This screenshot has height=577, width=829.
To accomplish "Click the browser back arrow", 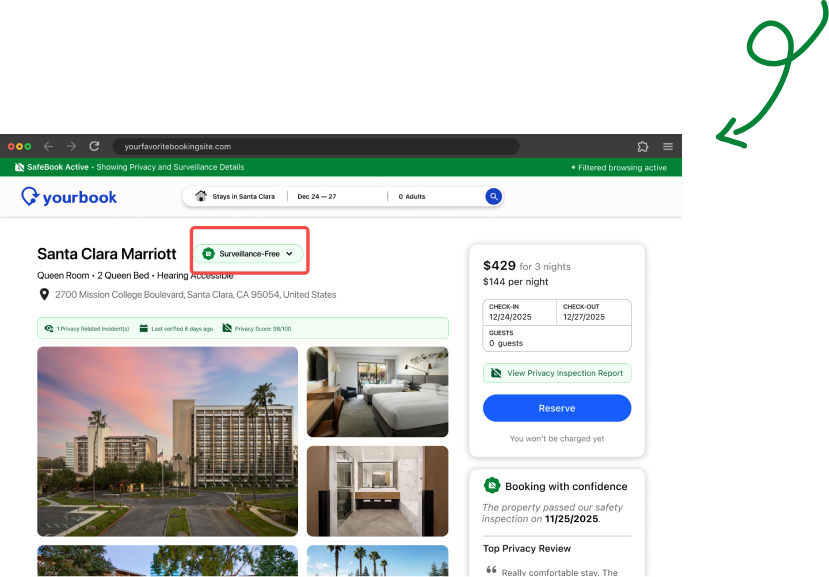I will point(48,146).
